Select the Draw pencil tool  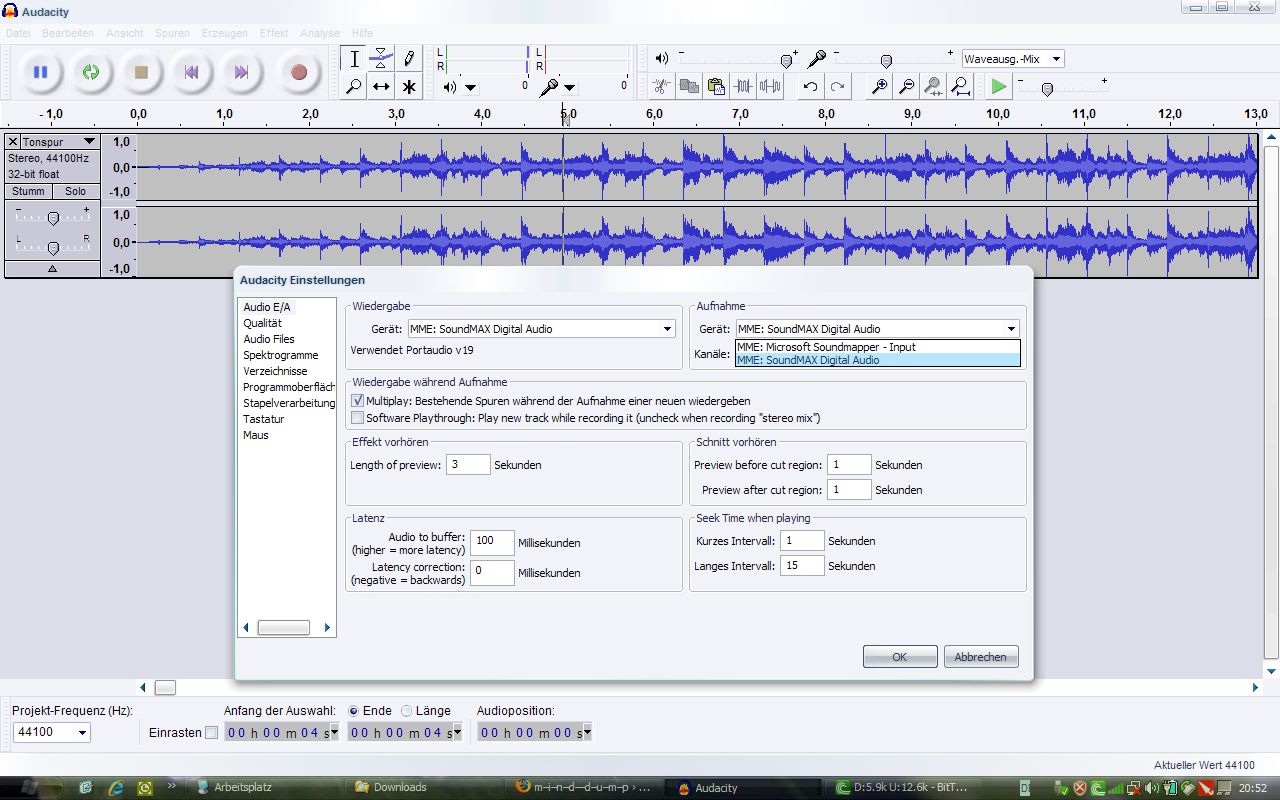click(x=409, y=59)
